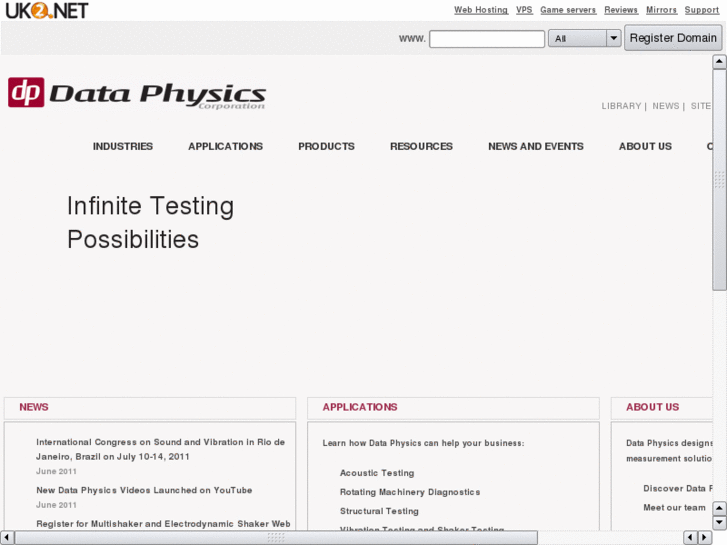Open the Support link
This screenshot has width=727, height=545.
(x=701, y=10)
